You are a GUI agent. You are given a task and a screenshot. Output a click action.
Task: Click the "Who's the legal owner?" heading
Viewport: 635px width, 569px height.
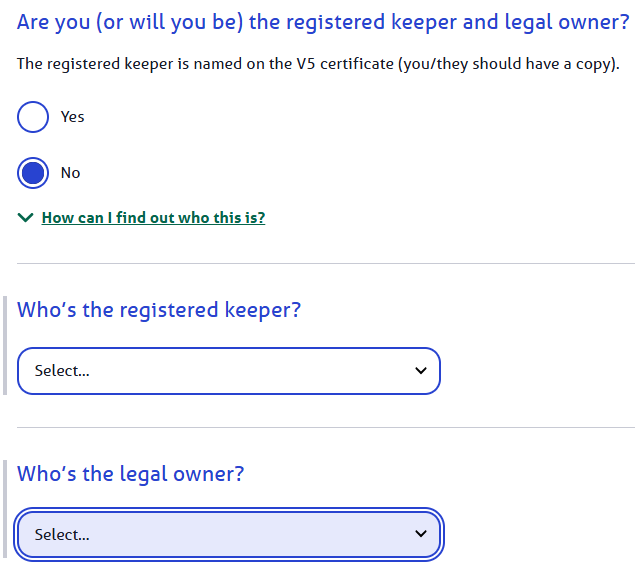click(131, 474)
